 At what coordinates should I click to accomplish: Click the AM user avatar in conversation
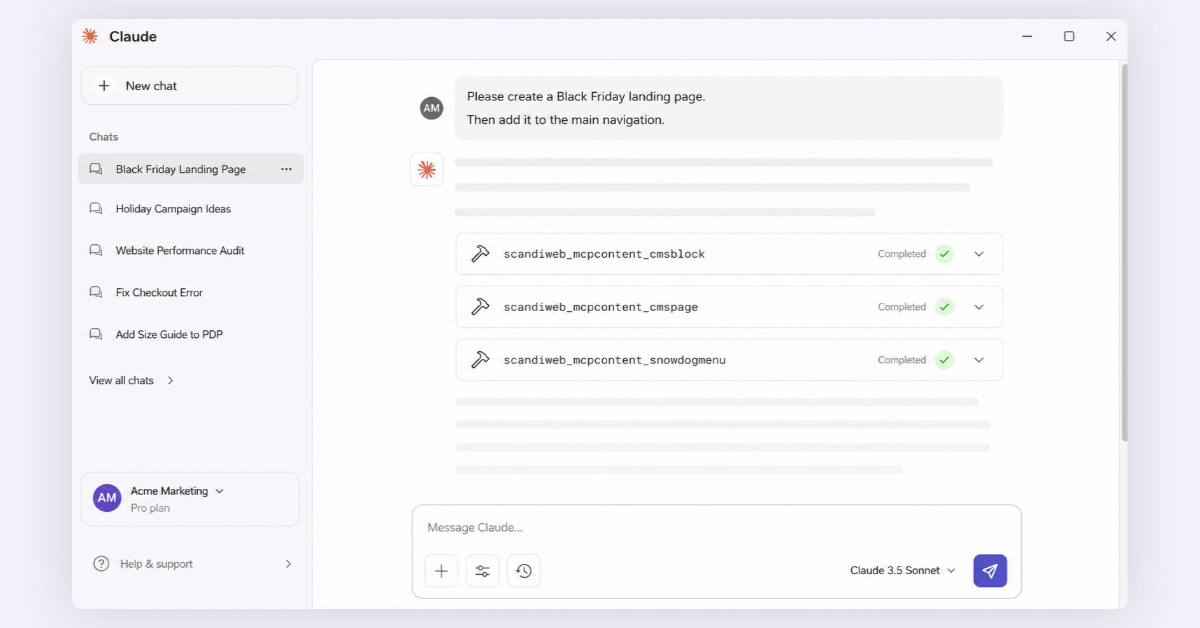pyautogui.click(x=431, y=108)
